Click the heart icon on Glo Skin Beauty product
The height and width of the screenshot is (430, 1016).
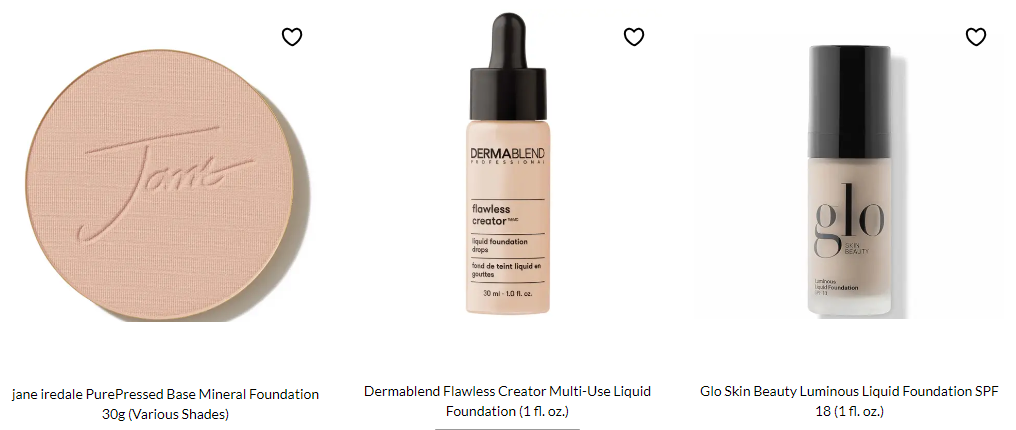coord(976,37)
